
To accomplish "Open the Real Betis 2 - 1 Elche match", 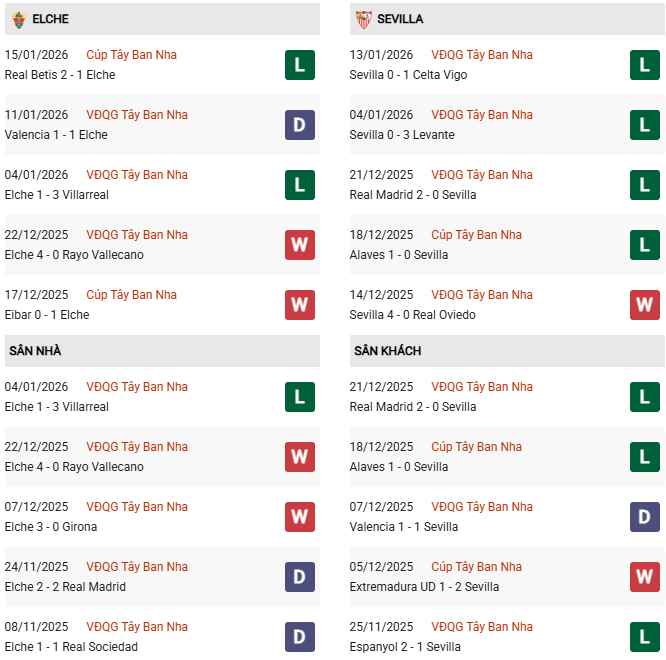I will tap(60, 75).
